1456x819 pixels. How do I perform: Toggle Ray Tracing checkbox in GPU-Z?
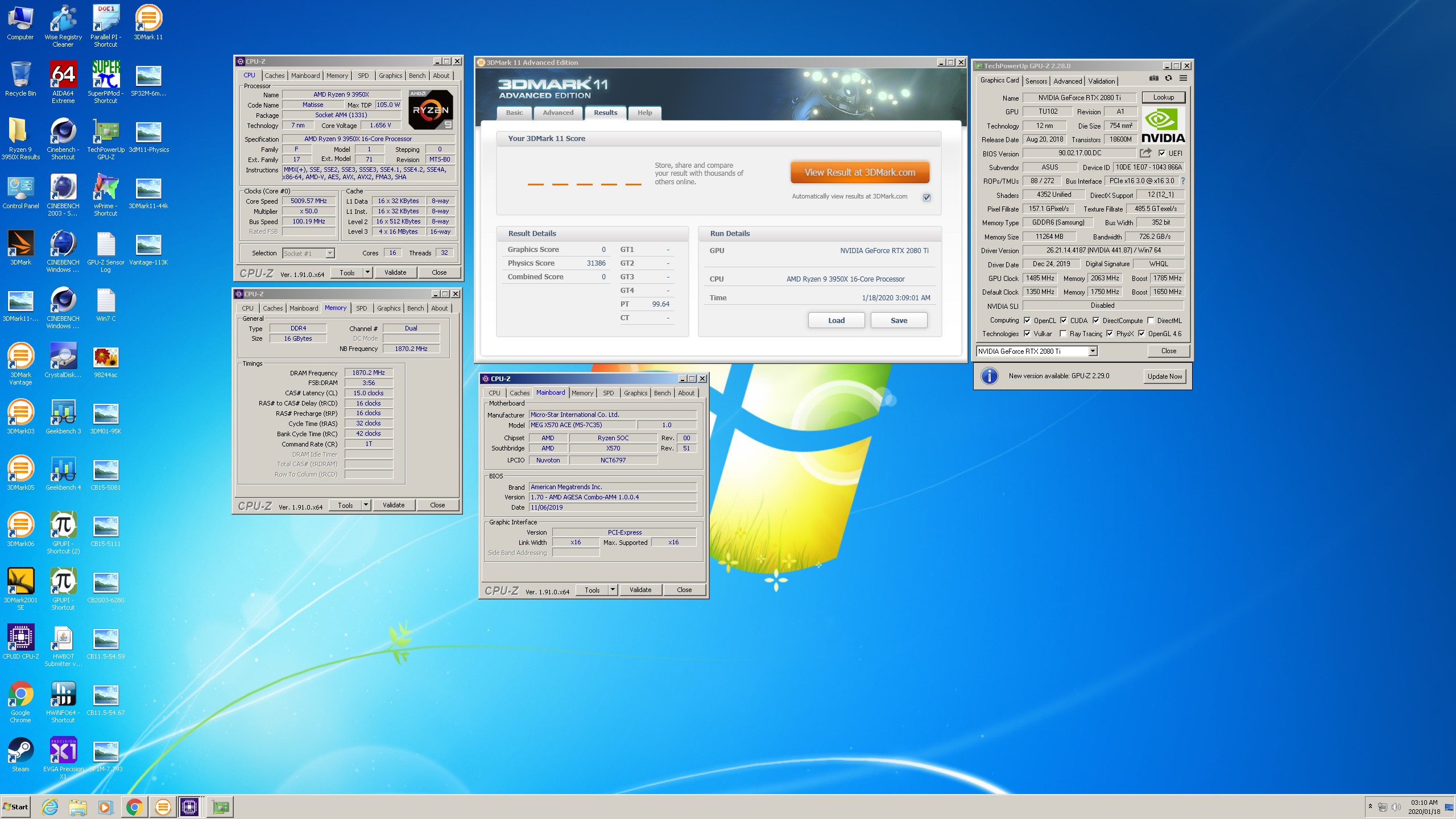(1063, 334)
